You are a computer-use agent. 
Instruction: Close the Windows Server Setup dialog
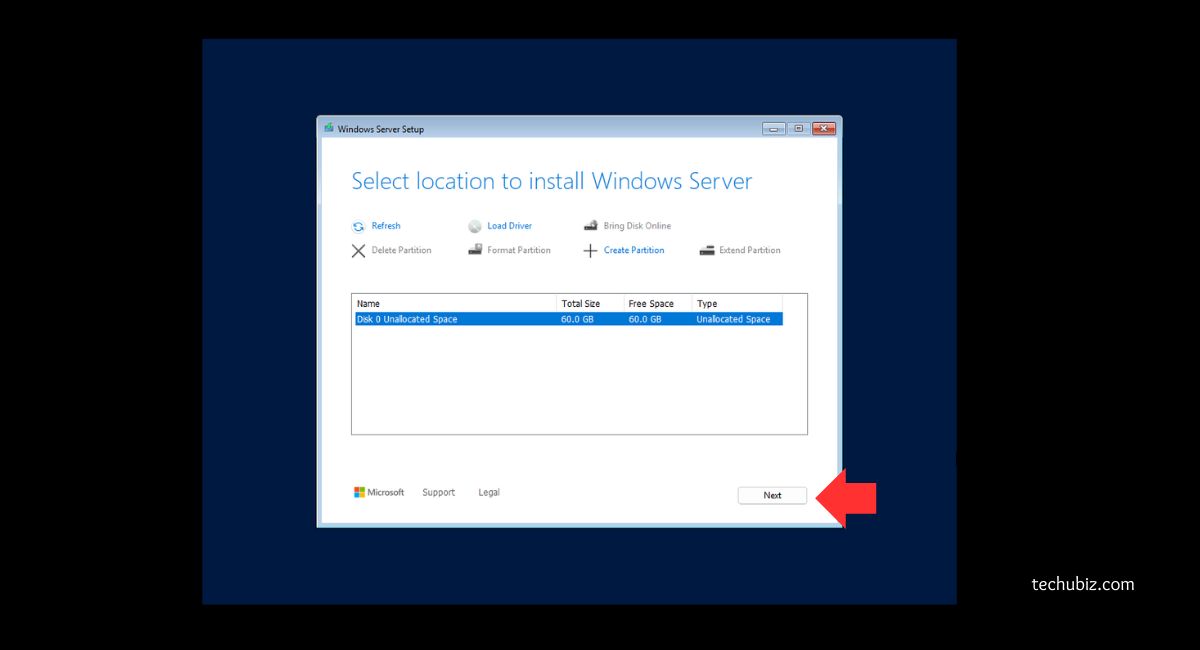[824, 129]
